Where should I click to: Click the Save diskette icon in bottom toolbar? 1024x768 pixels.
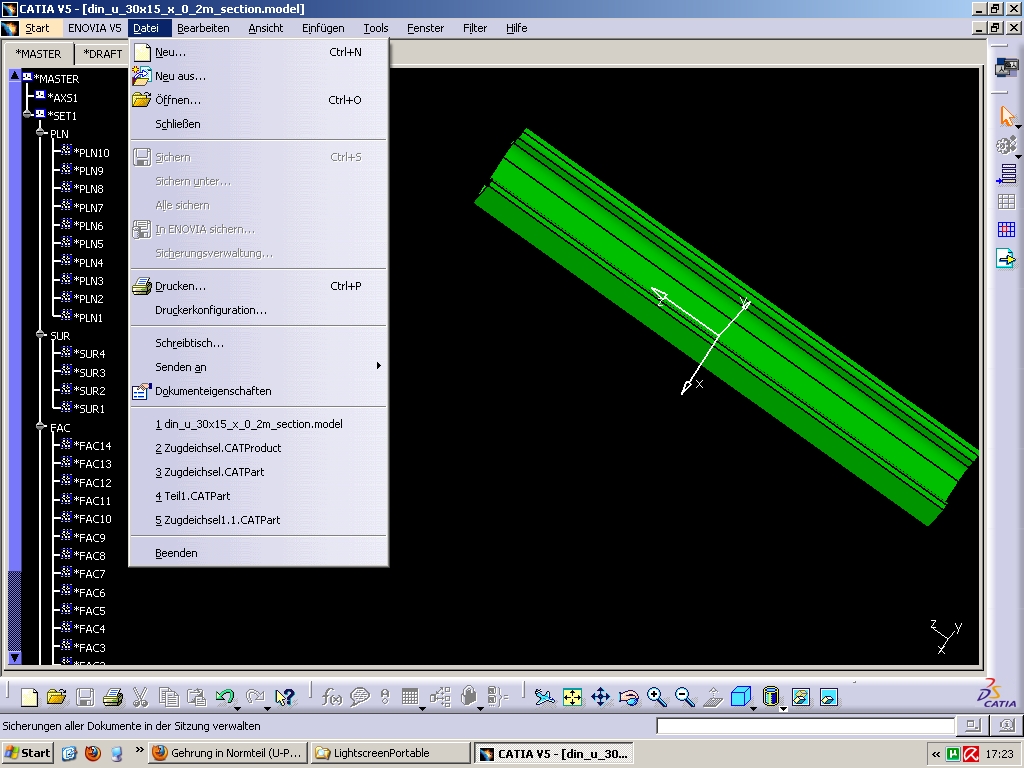[85, 697]
